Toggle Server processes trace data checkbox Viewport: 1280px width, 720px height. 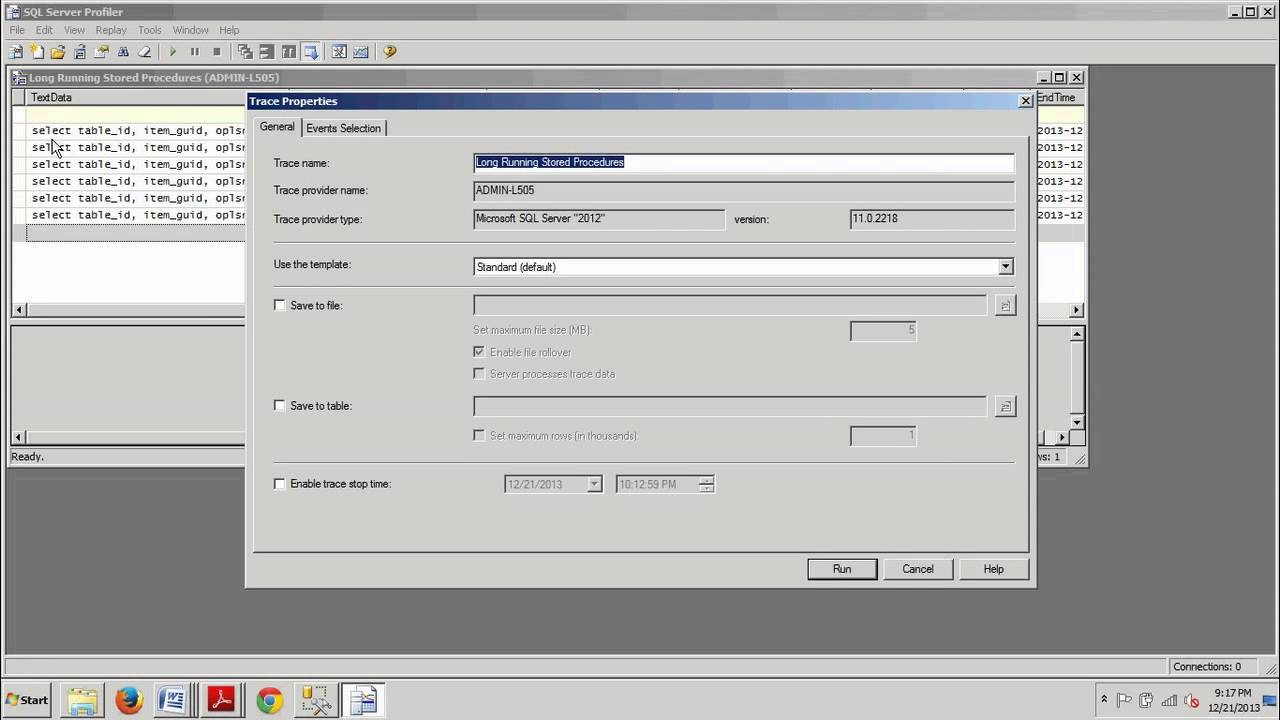[479, 374]
